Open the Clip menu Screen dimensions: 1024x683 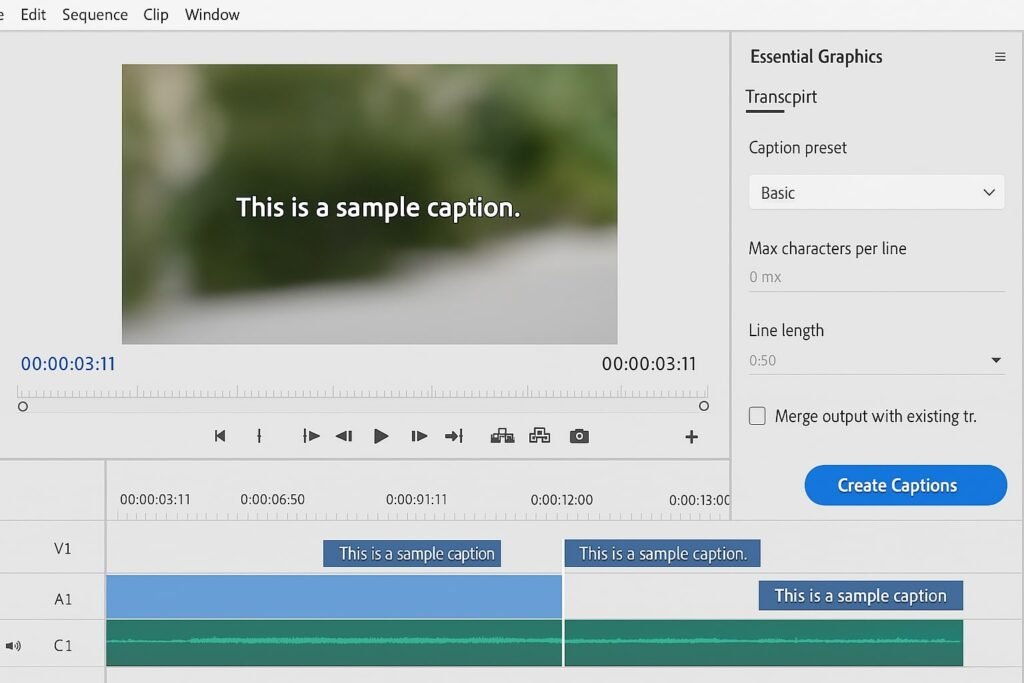[x=156, y=15]
